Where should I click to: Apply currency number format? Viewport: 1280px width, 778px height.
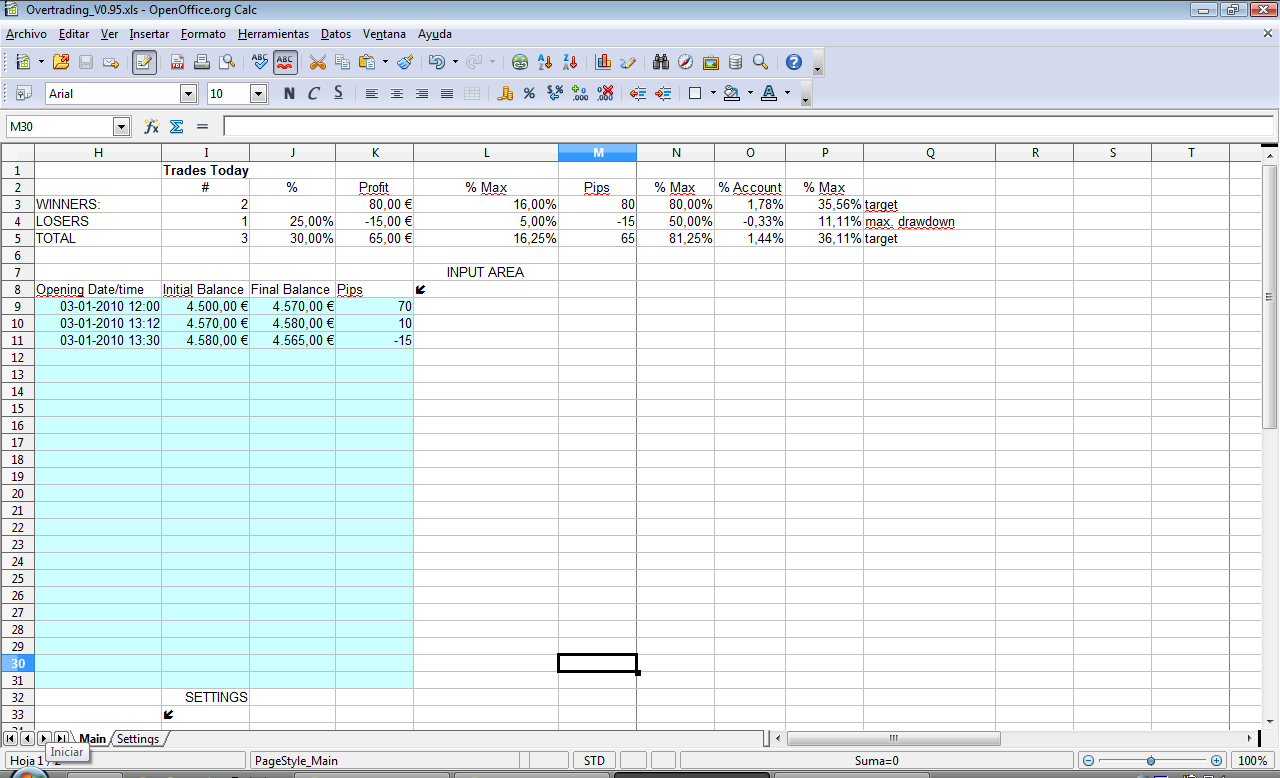pos(505,94)
